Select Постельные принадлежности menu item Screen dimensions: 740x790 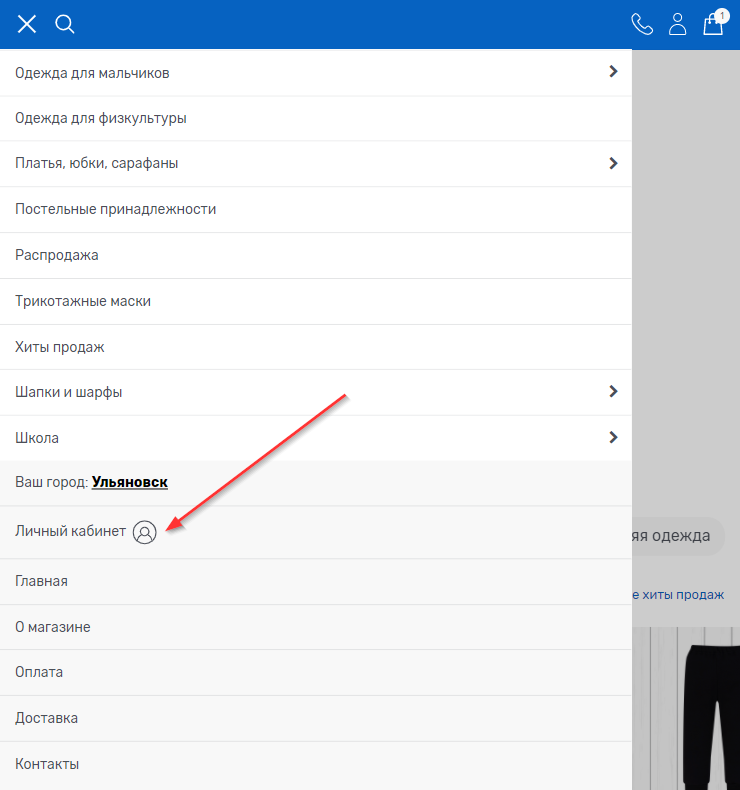pyautogui.click(x=116, y=209)
